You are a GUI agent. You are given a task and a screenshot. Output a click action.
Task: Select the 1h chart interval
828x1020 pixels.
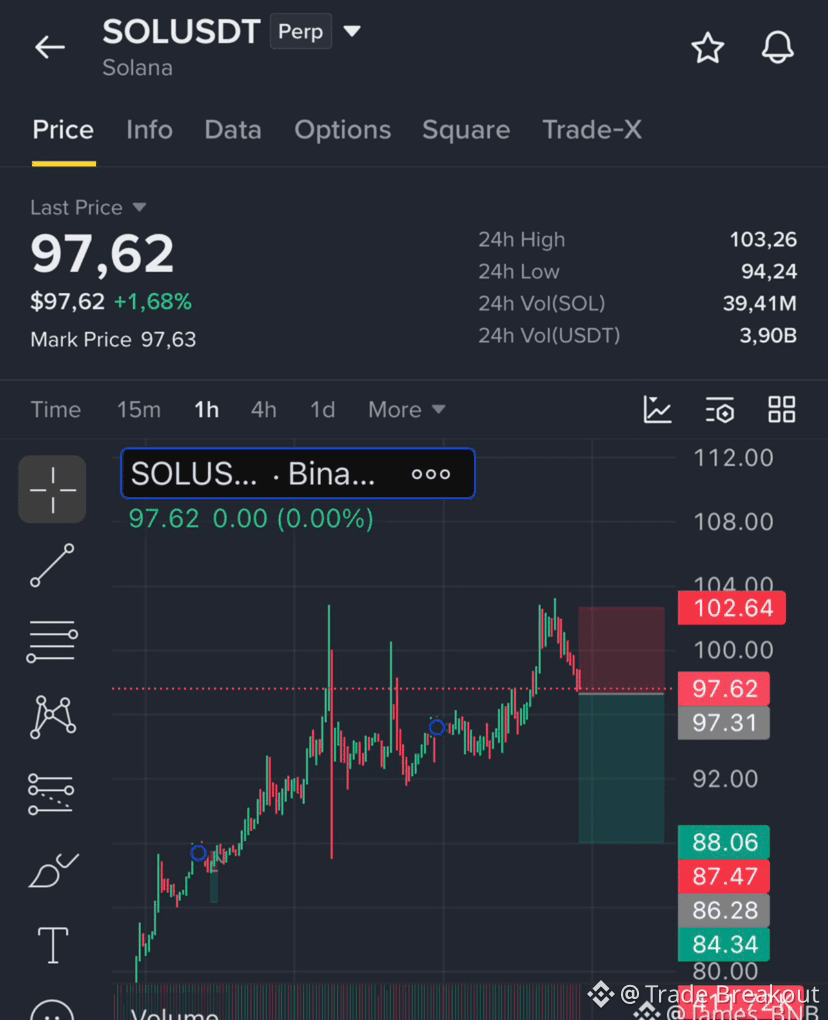click(x=206, y=410)
